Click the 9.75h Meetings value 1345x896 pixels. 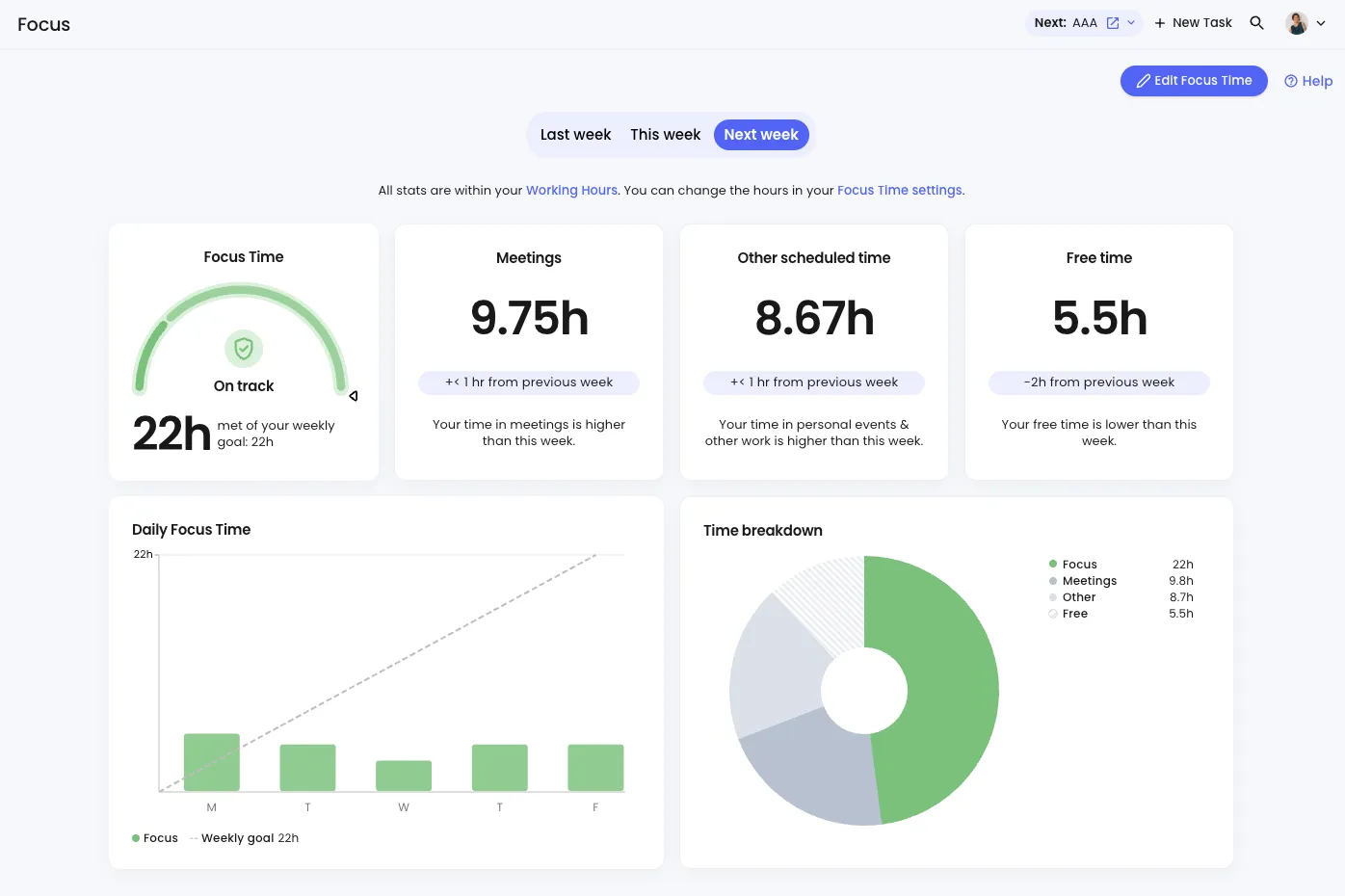pos(529,318)
